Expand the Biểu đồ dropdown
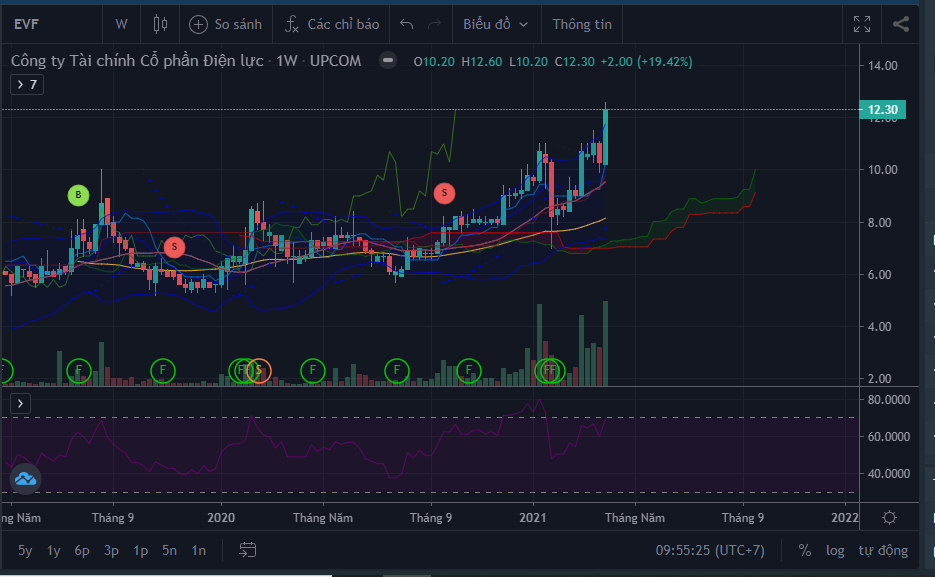This screenshot has width=935, height=577. pos(495,24)
